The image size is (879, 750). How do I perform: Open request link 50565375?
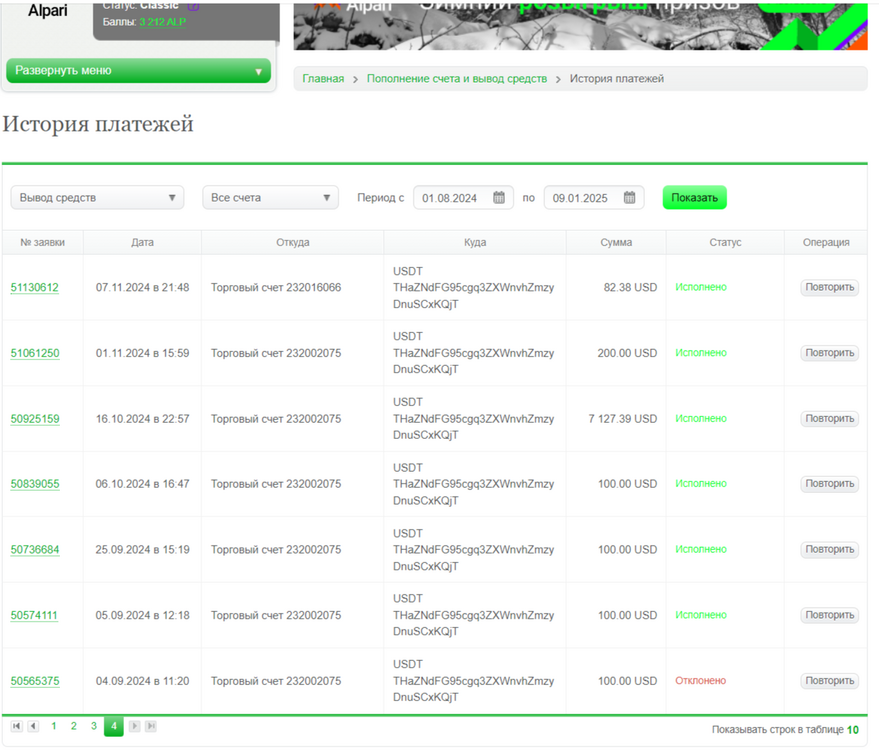[35, 680]
